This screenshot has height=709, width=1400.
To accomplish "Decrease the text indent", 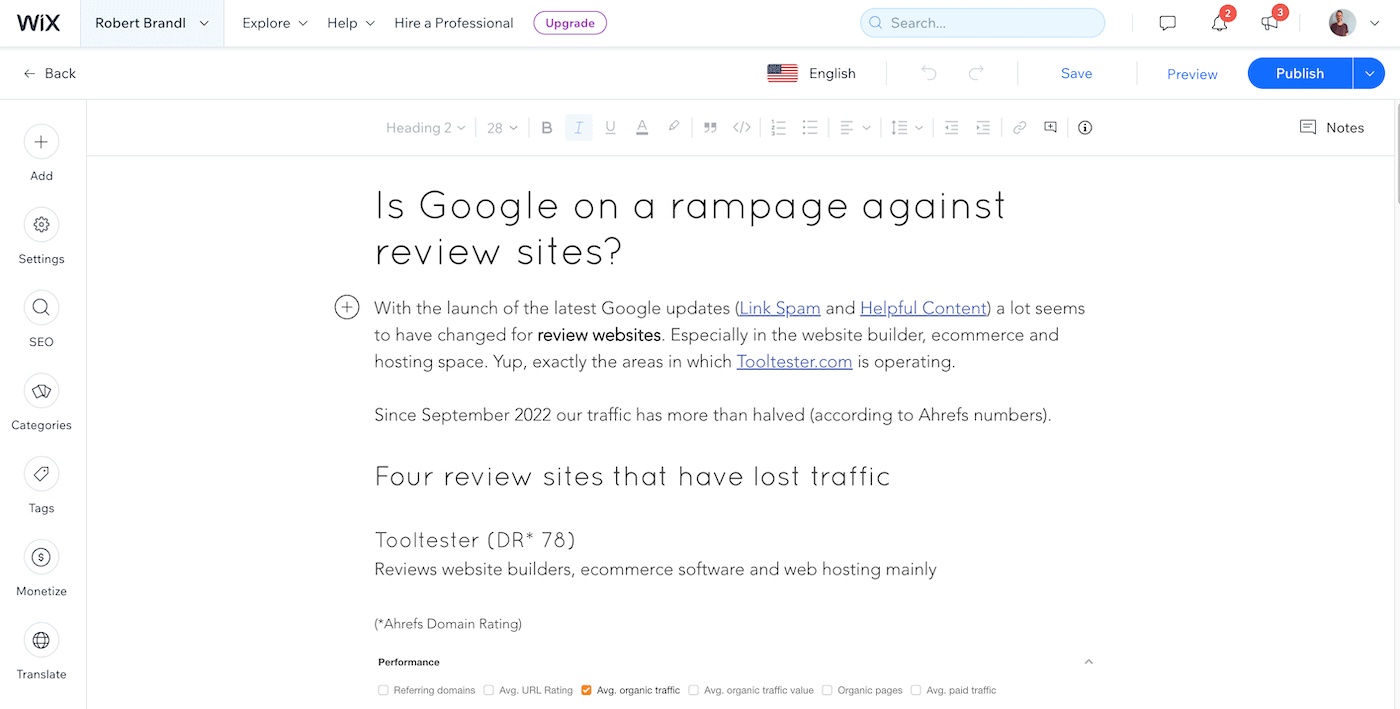I will [951, 128].
